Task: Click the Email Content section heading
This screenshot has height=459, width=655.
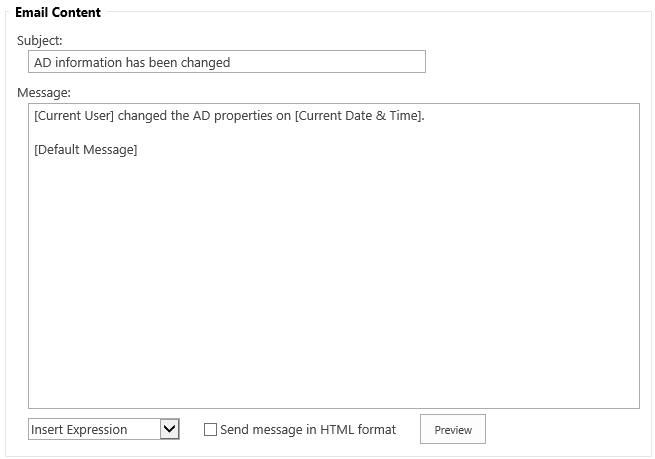Action: point(58,13)
